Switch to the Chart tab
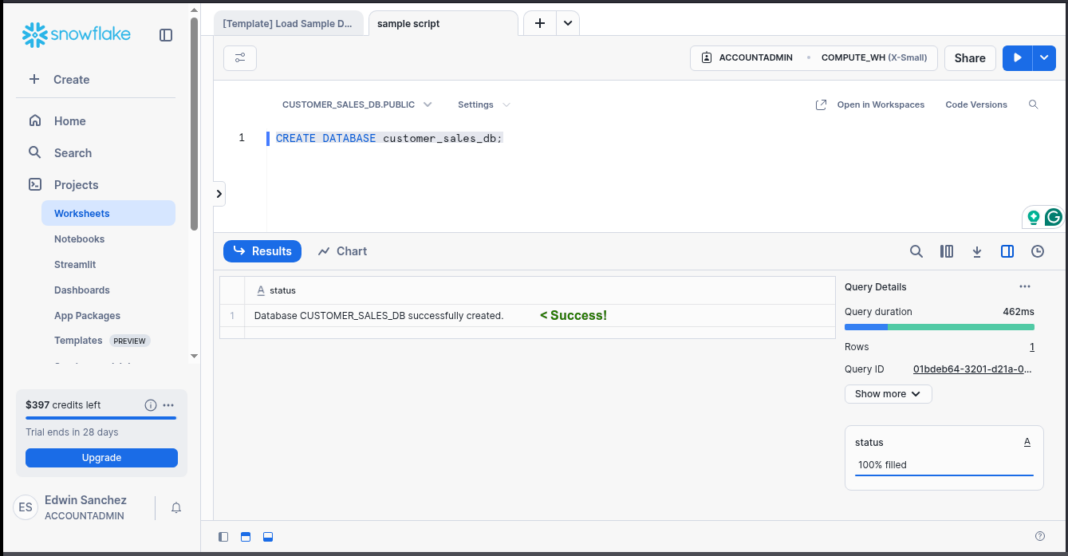The height and width of the screenshot is (556, 1068). (x=342, y=251)
